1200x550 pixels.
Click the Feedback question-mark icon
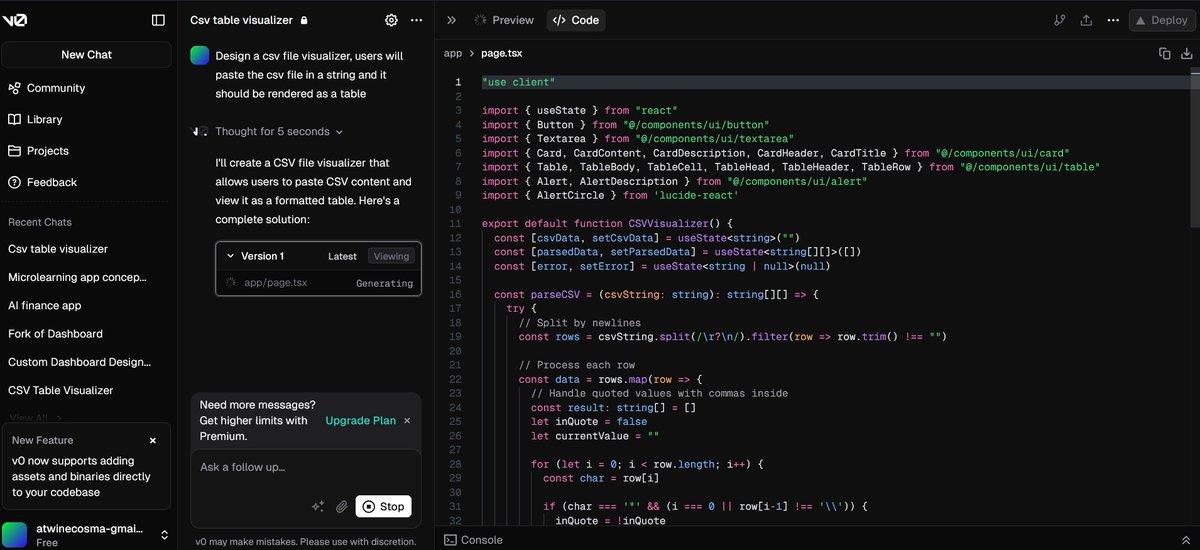pyautogui.click(x=14, y=182)
